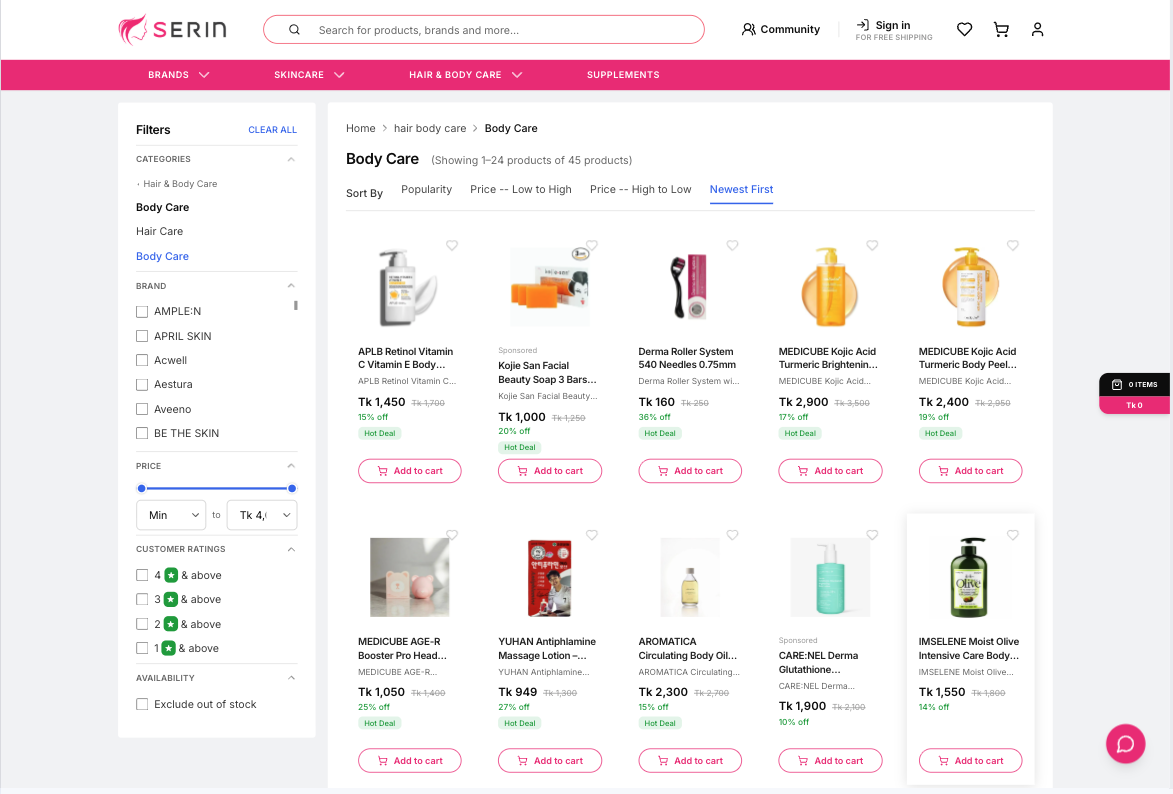Enable Exclude out of stock
This screenshot has height=794, width=1173.
point(142,704)
